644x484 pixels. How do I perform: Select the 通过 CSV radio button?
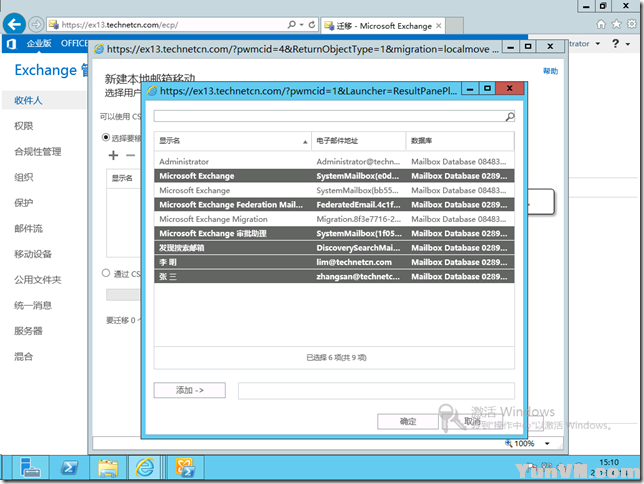pos(106,273)
